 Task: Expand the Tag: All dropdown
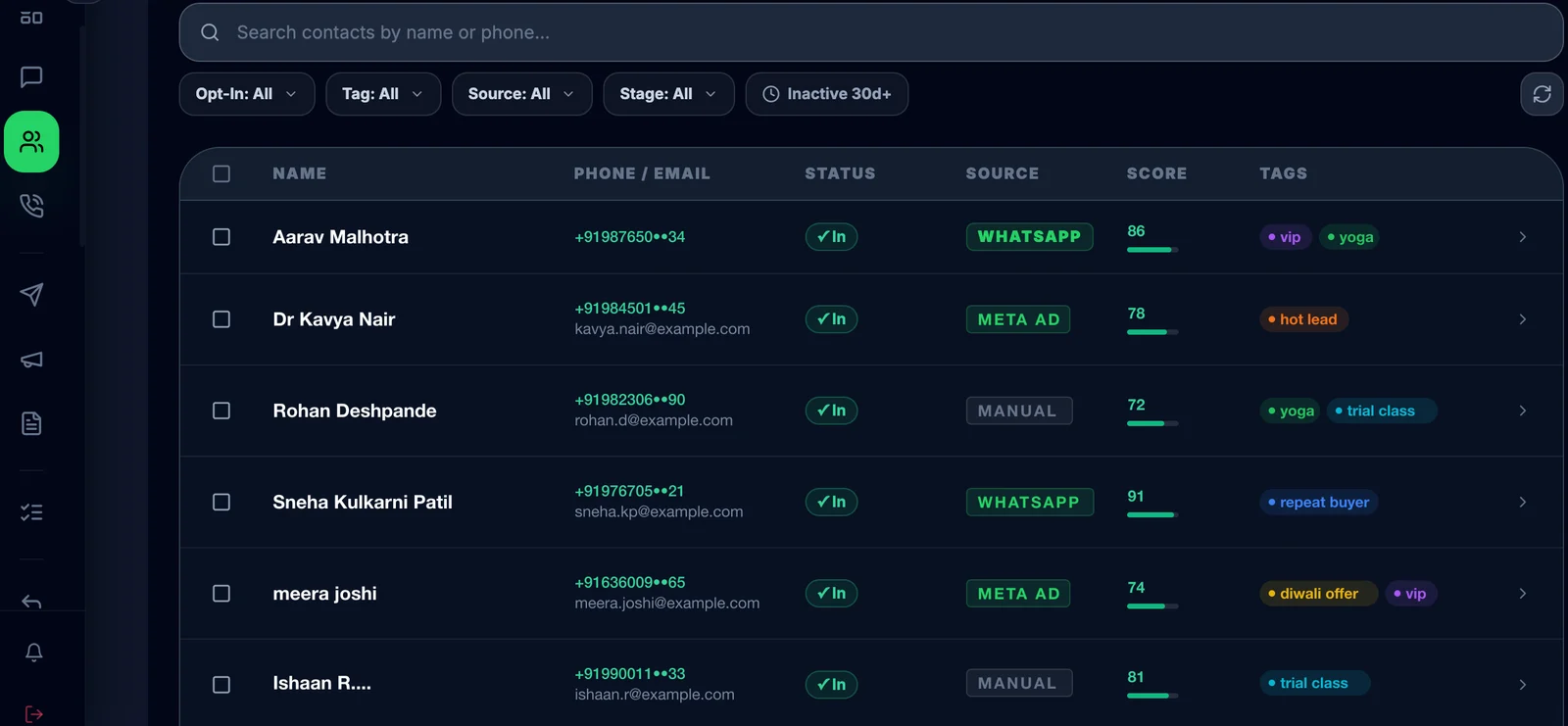point(383,94)
